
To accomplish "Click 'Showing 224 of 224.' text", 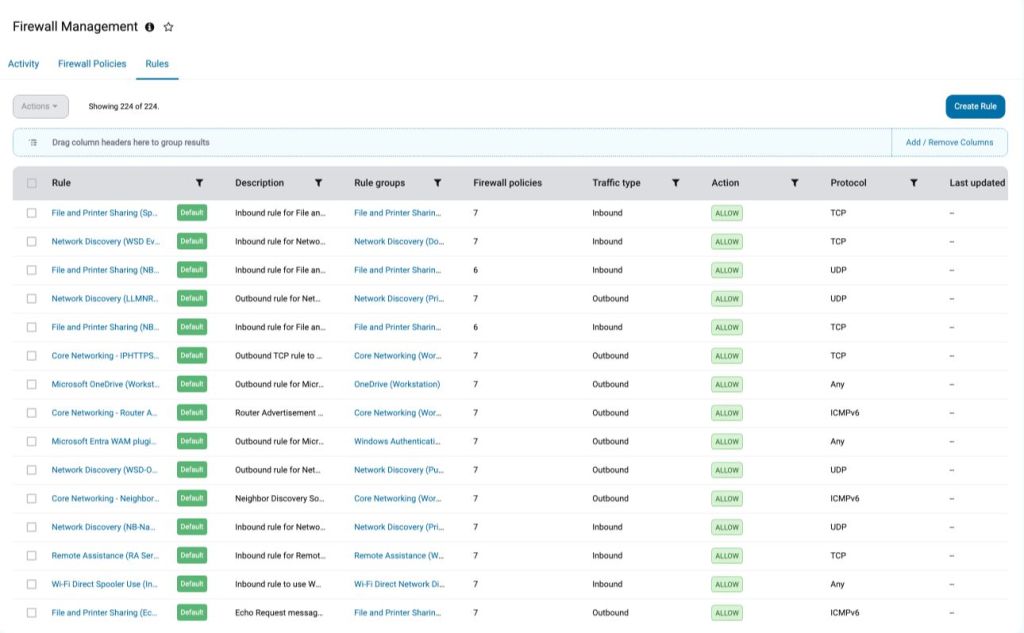I will [123, 106].
